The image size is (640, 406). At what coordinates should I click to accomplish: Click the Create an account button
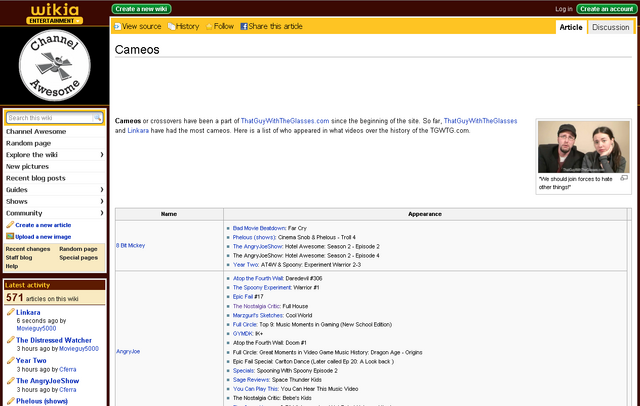coord(607,9)
